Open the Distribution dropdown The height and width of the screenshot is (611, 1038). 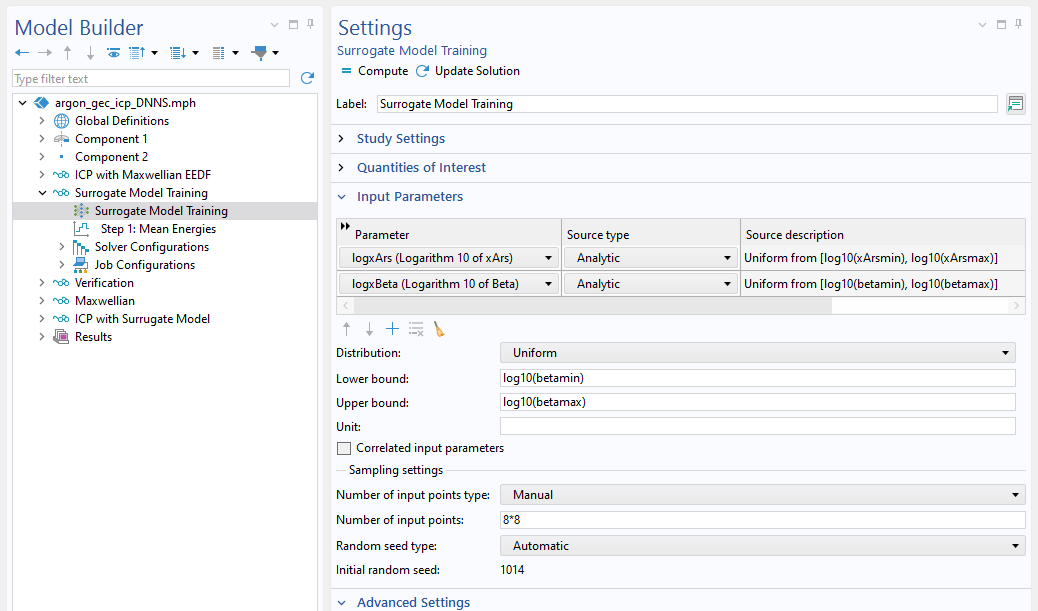point(757,353)
